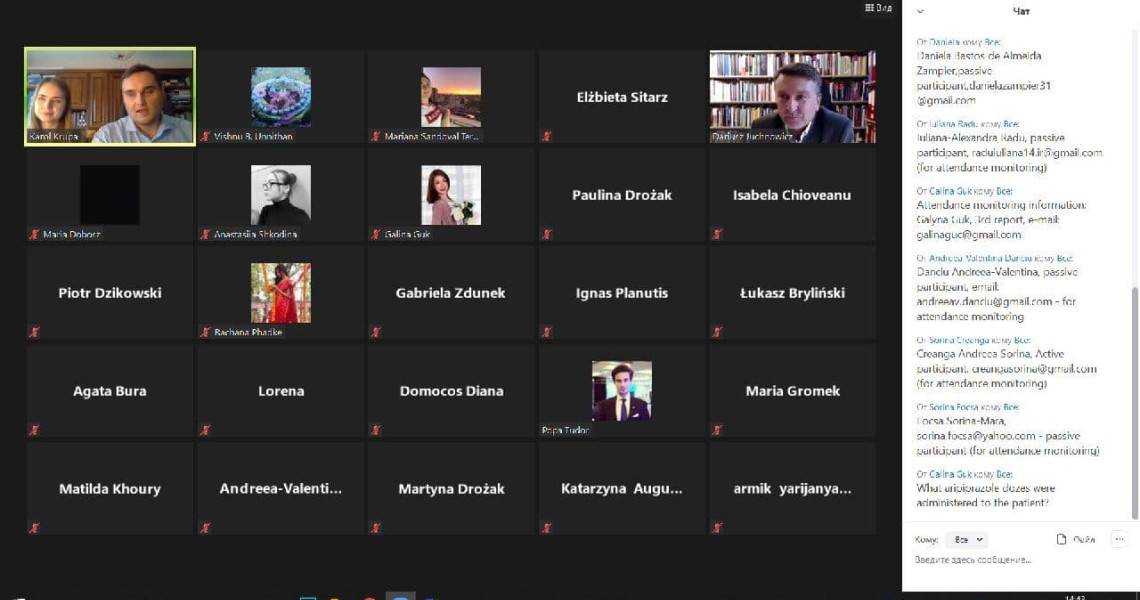Select Anastasiia Shkodina's profile photo tile
This screenshot has height=600, width=1140.
click(x=281, y=195)
